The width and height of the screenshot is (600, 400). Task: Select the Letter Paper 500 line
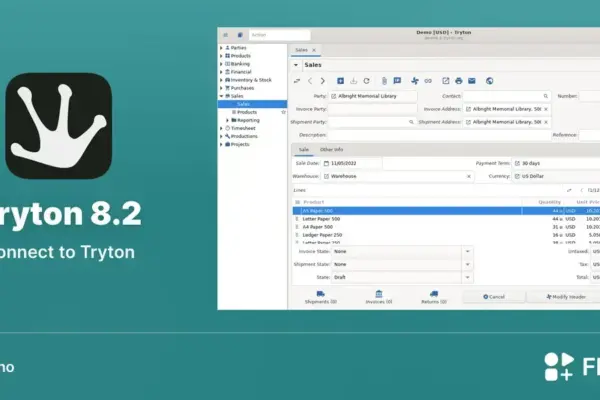(x=446, y=219)
